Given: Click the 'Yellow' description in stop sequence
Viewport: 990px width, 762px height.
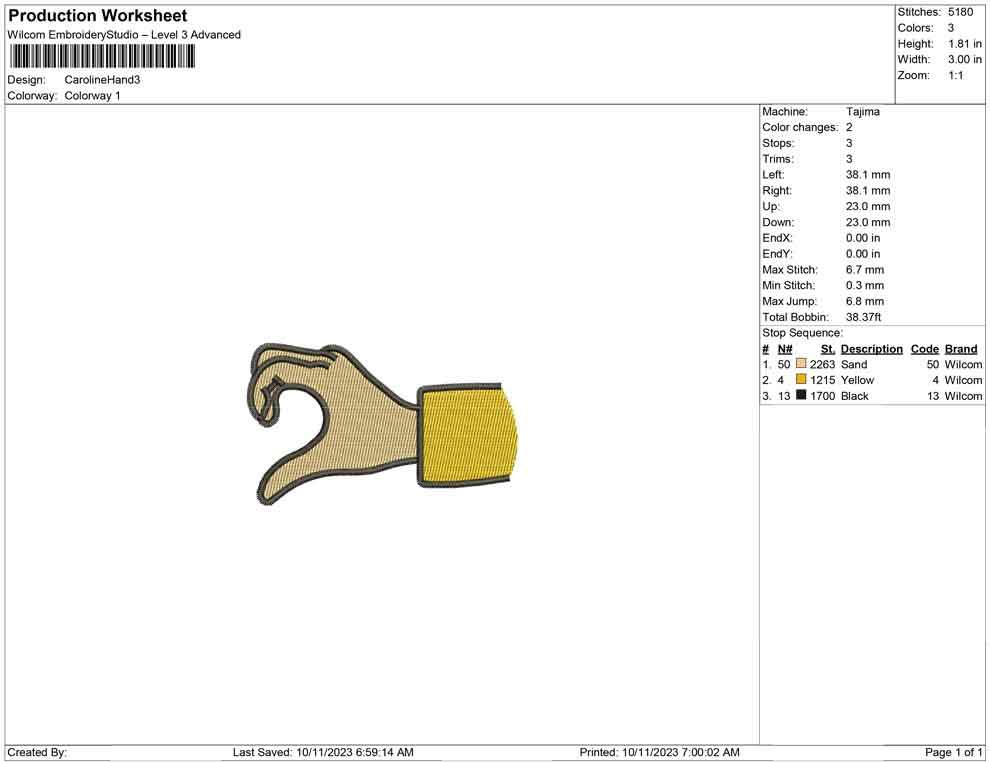Looking at the screenshot, I should tap(857, 380).
